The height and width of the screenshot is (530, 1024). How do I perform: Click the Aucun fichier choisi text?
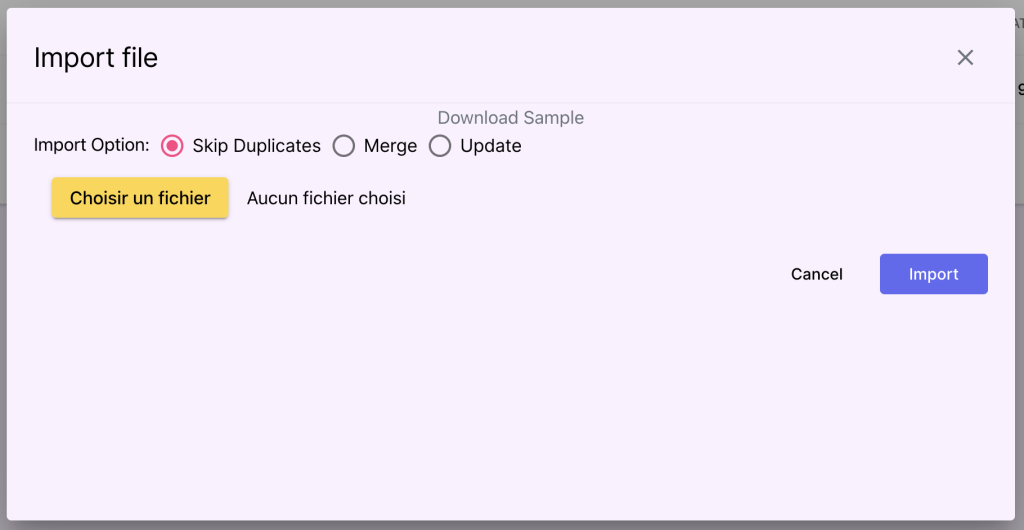click(326, 198)
